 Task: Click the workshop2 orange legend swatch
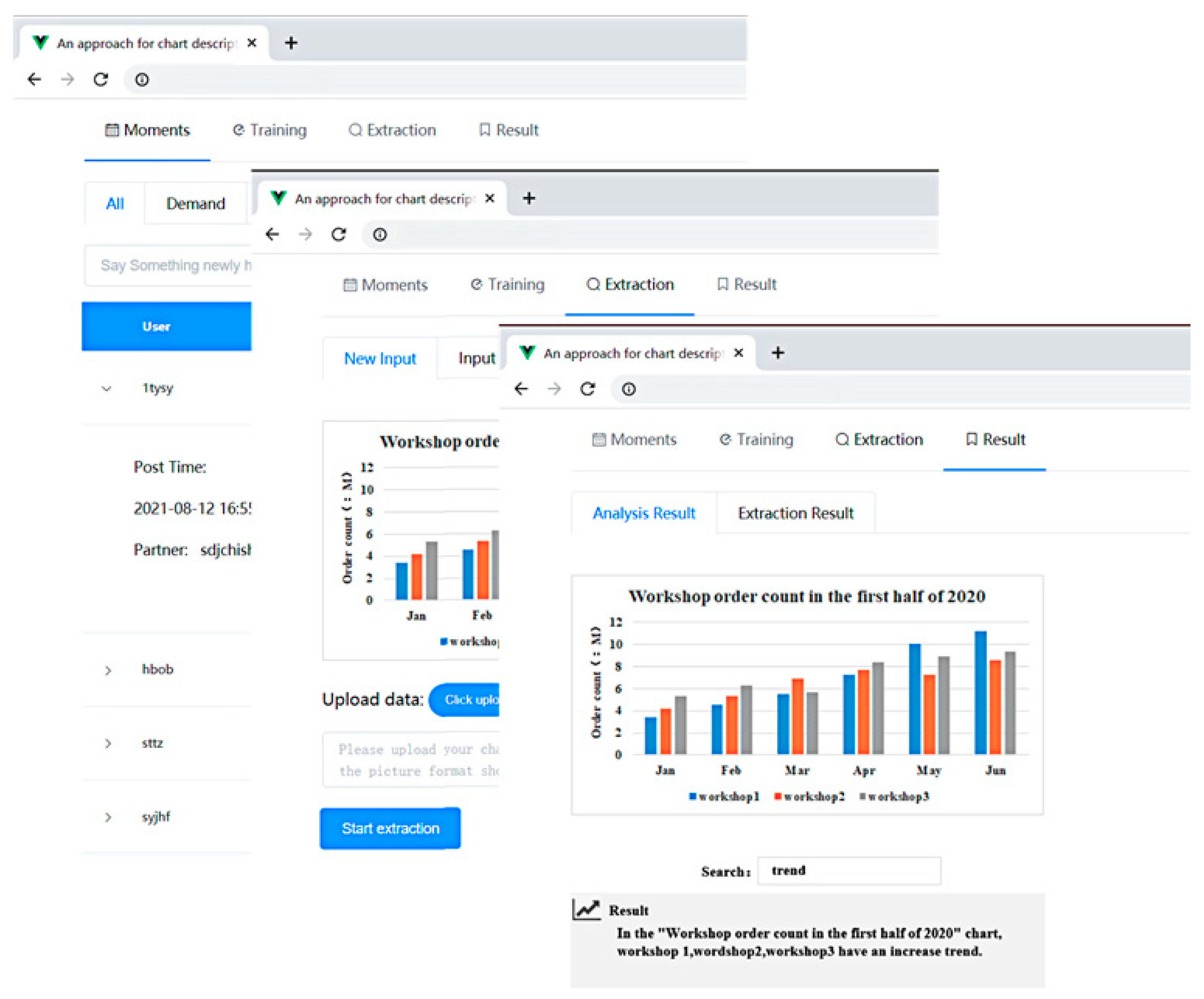click(777, 796)
